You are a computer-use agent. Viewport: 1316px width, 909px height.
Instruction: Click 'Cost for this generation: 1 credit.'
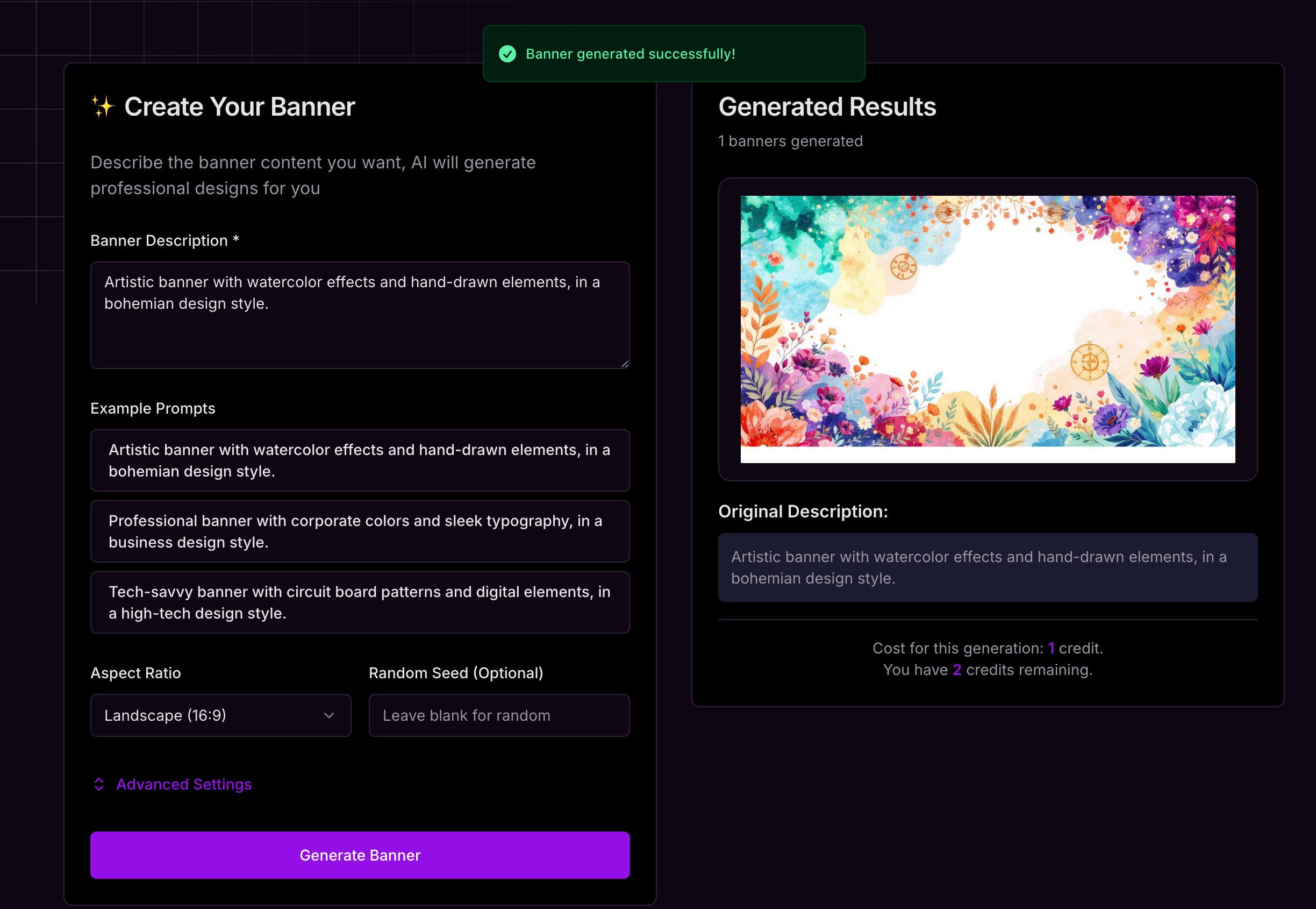click(988, 648)
